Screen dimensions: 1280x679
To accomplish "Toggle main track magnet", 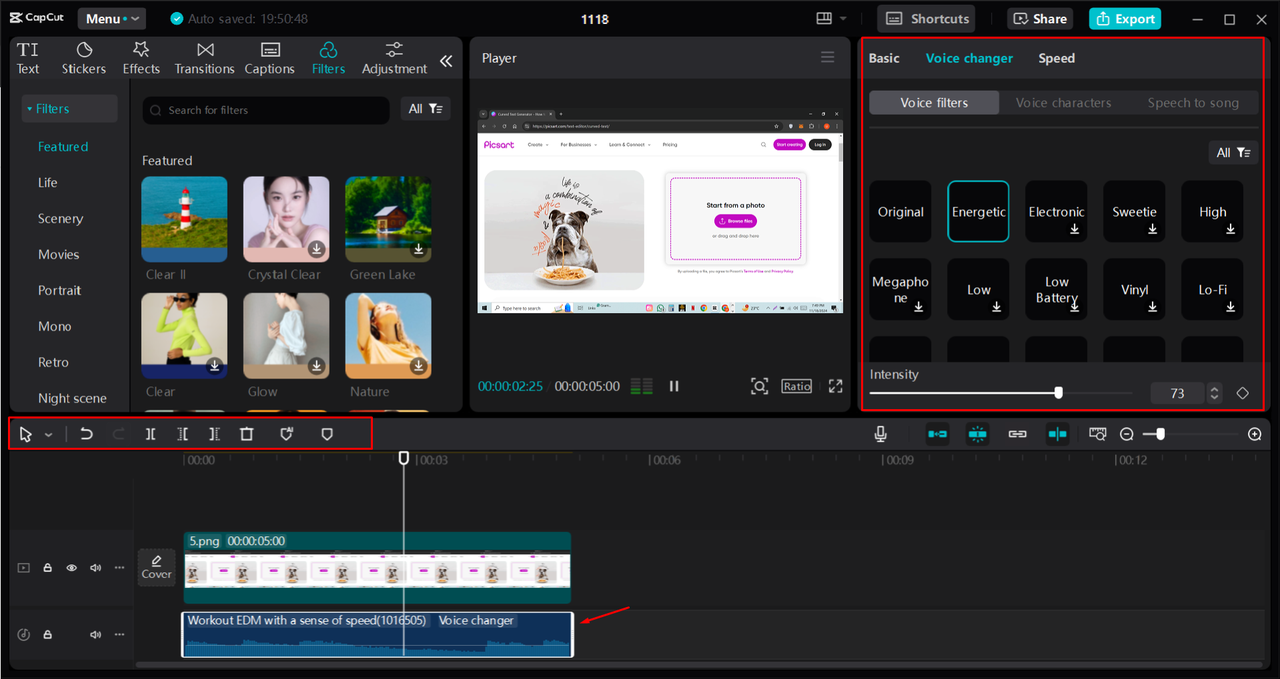I will [x=937, y=434].
